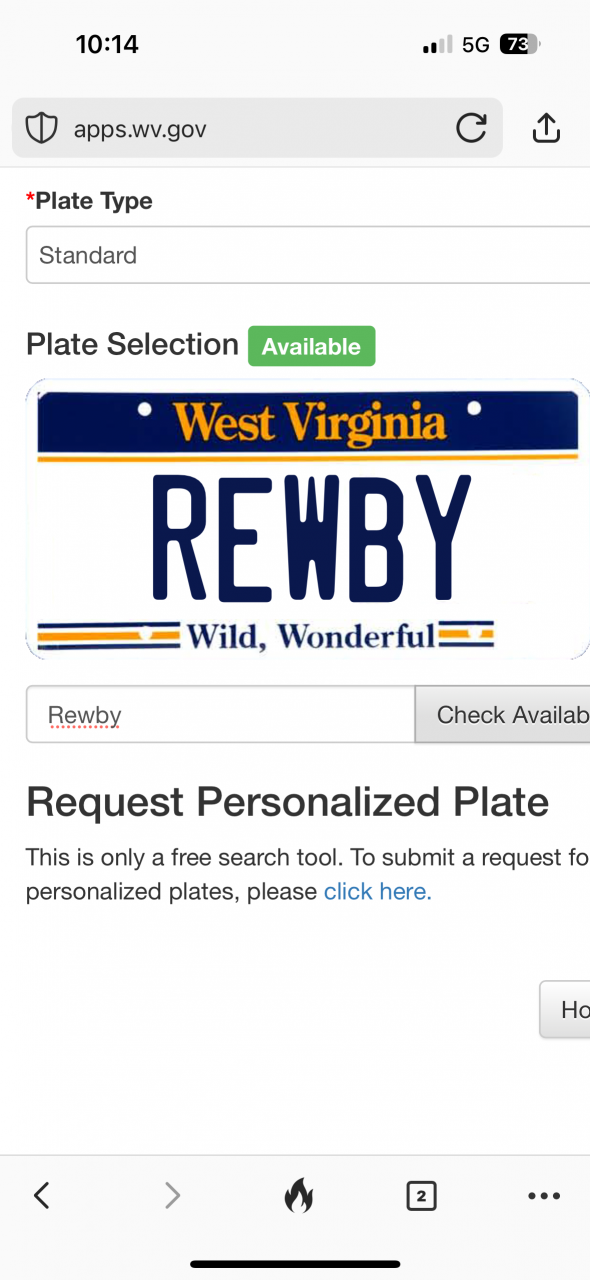This screenshot has width=590, height=1280.
Task: Click the partially visible Home button
Action: coord(565,1009)
